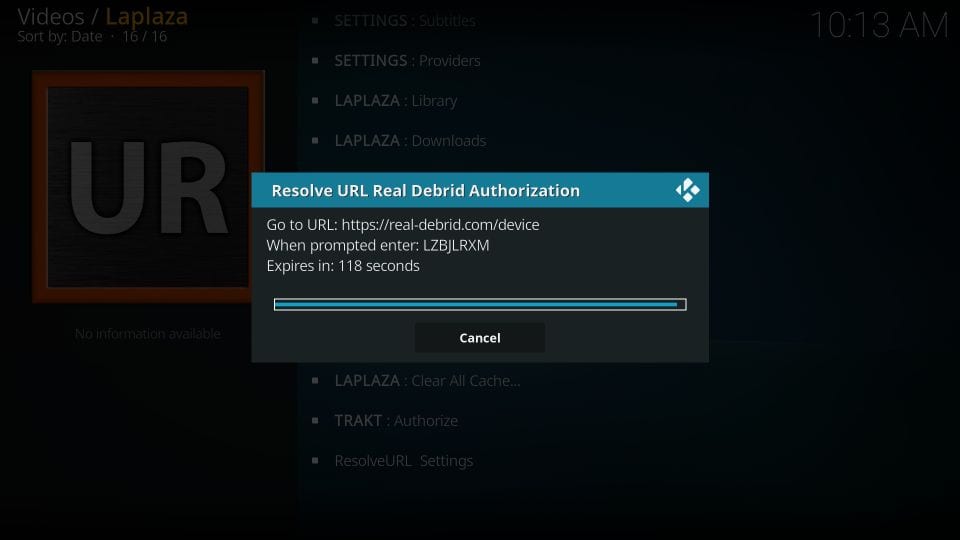Click bullet icon beside LAPLAZA : Downloads

point(315,140)
